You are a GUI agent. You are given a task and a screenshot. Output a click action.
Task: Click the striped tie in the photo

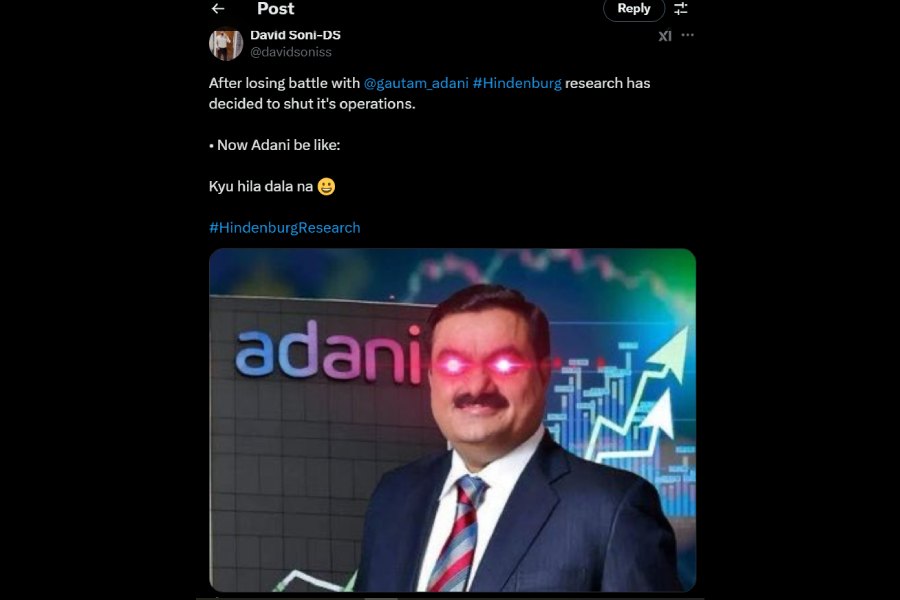[x=457, y=531]
